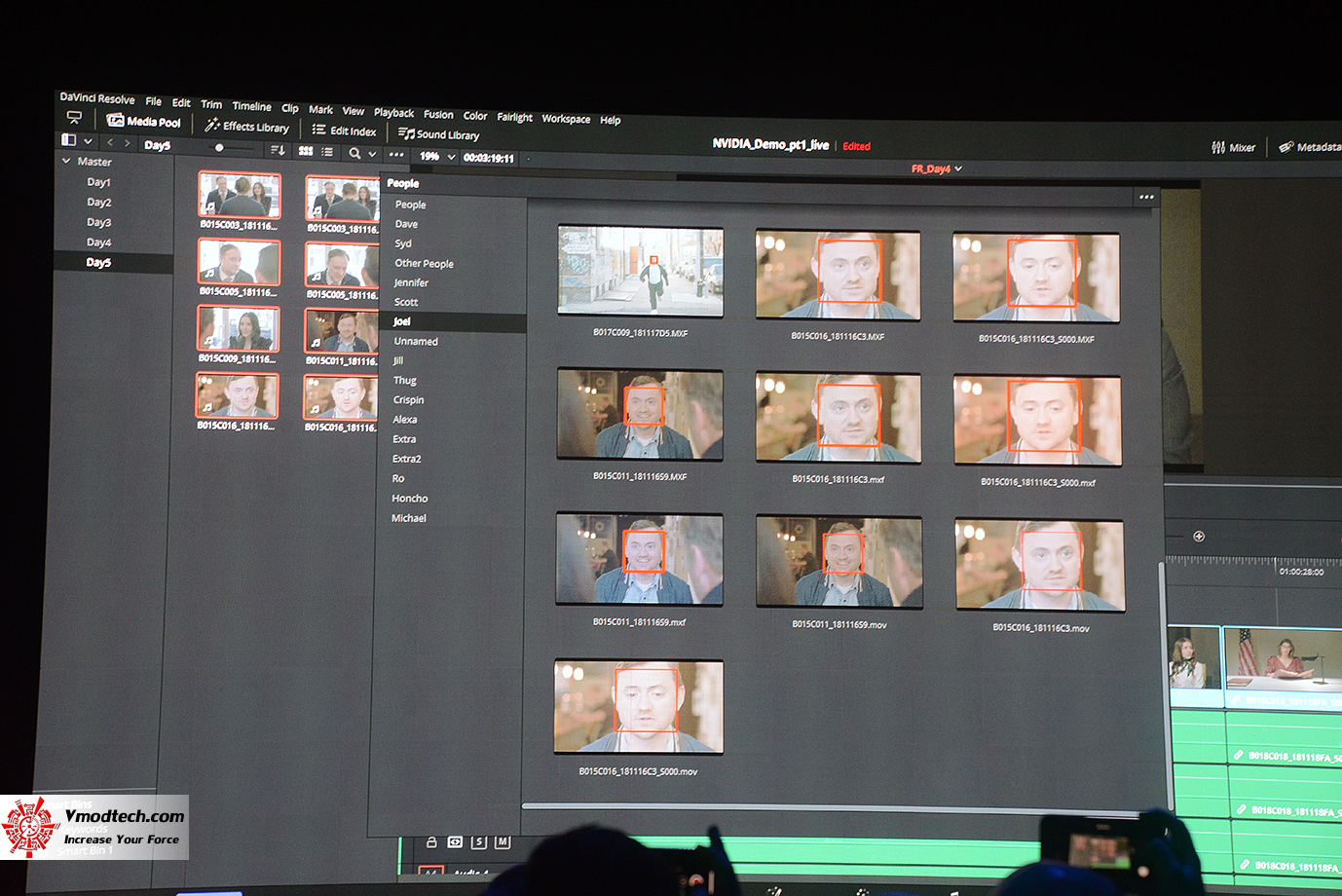Screen dimensions: 1342x896
Task: Select Unnamed in the People list
Action: coord(416,341)
